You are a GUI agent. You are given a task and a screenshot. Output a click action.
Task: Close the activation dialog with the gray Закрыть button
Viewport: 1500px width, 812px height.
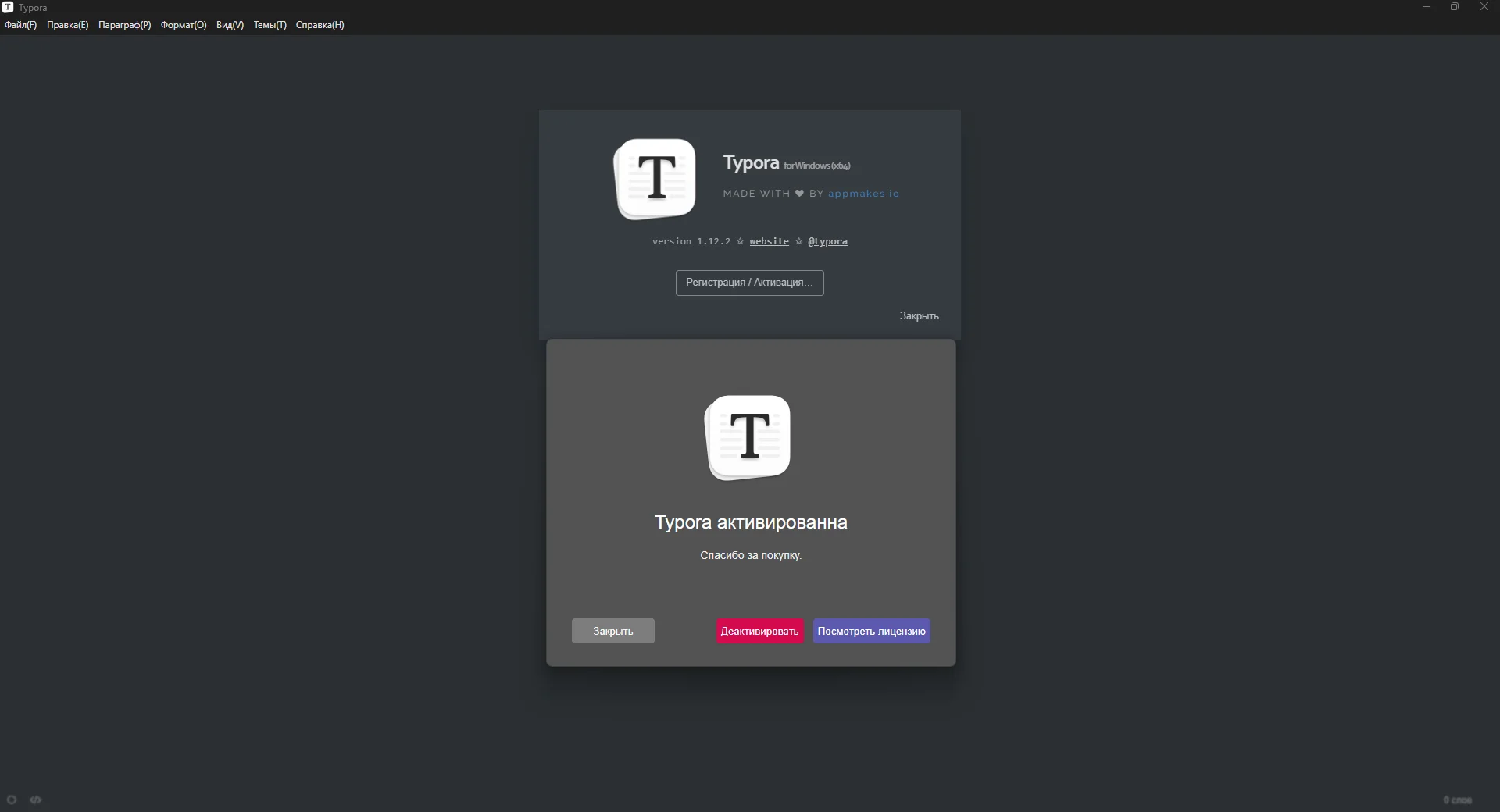click(613, 631)
